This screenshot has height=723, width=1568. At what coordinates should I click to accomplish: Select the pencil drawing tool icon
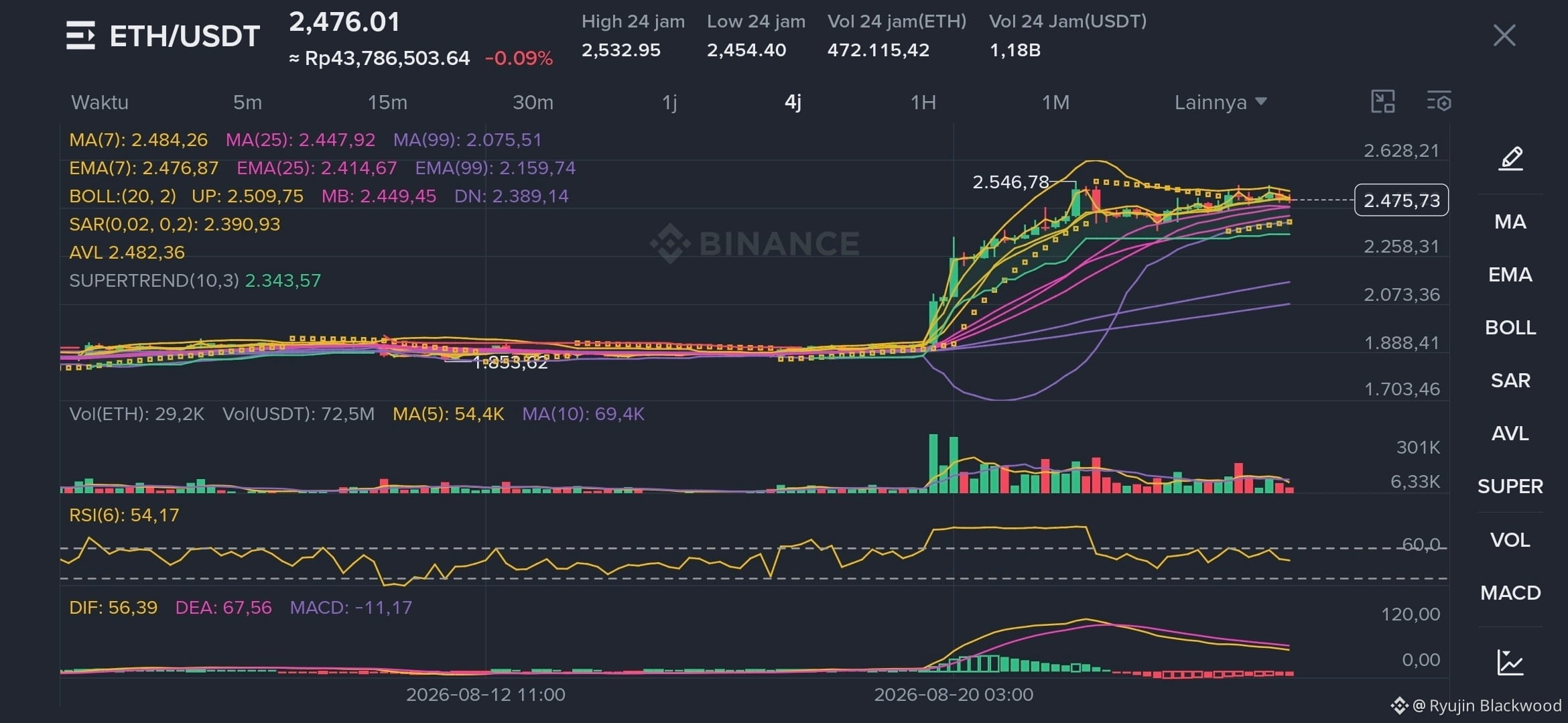(x=1510, y=158)
